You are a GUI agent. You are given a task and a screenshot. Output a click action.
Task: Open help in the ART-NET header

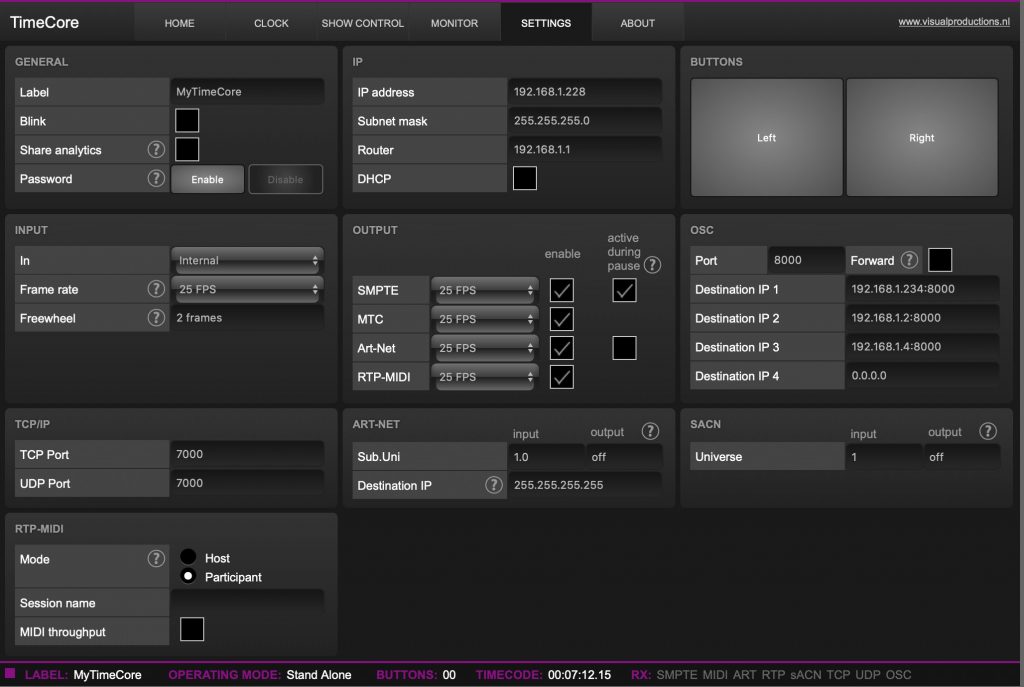(x=650, y=431)
